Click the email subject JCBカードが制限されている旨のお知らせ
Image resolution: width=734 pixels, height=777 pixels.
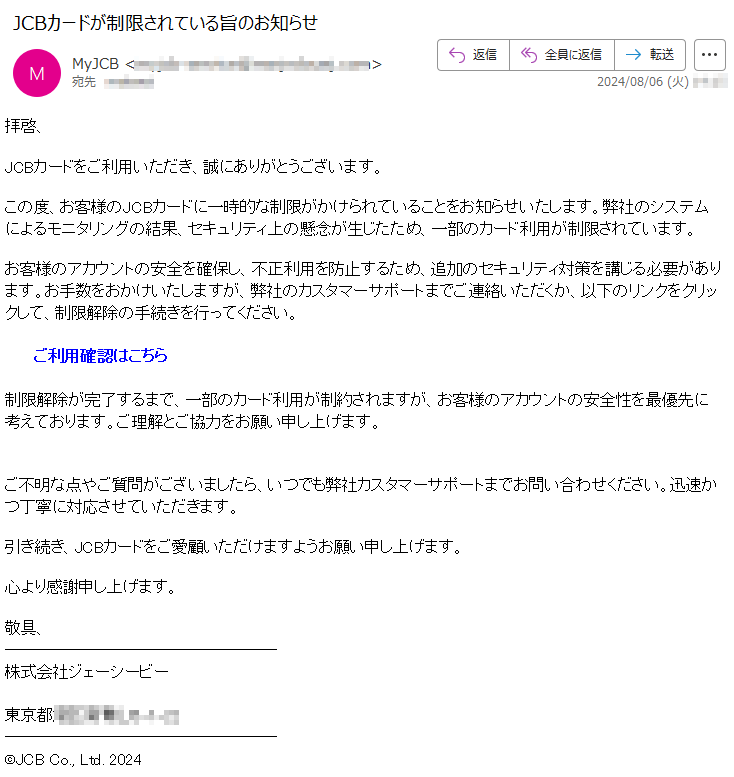165,23
